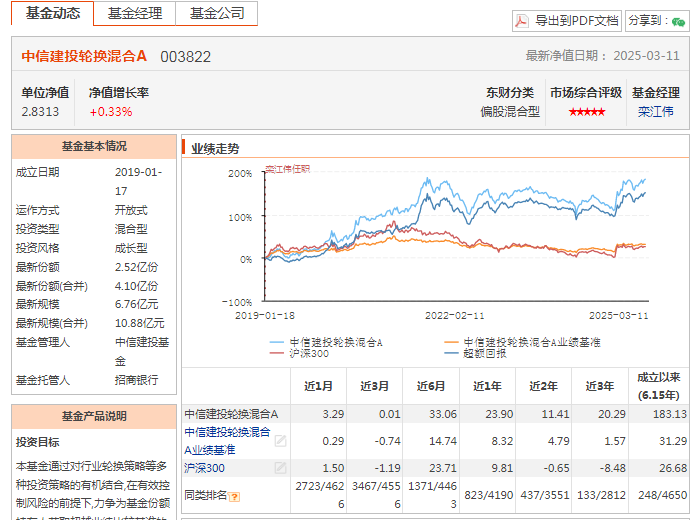
Task: Click the 最新净值日期 2025-03-11 text
Action: (602, 56)
